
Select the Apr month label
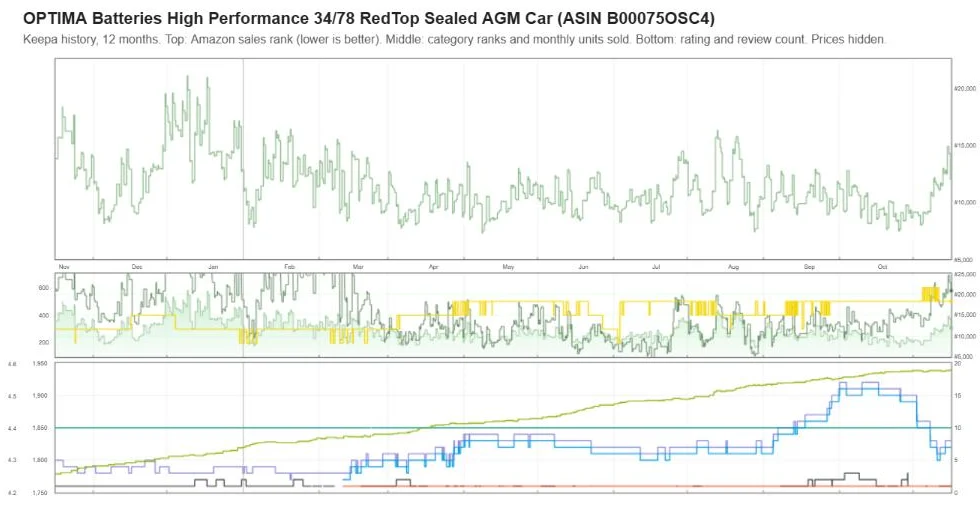[x=433, y=267]
